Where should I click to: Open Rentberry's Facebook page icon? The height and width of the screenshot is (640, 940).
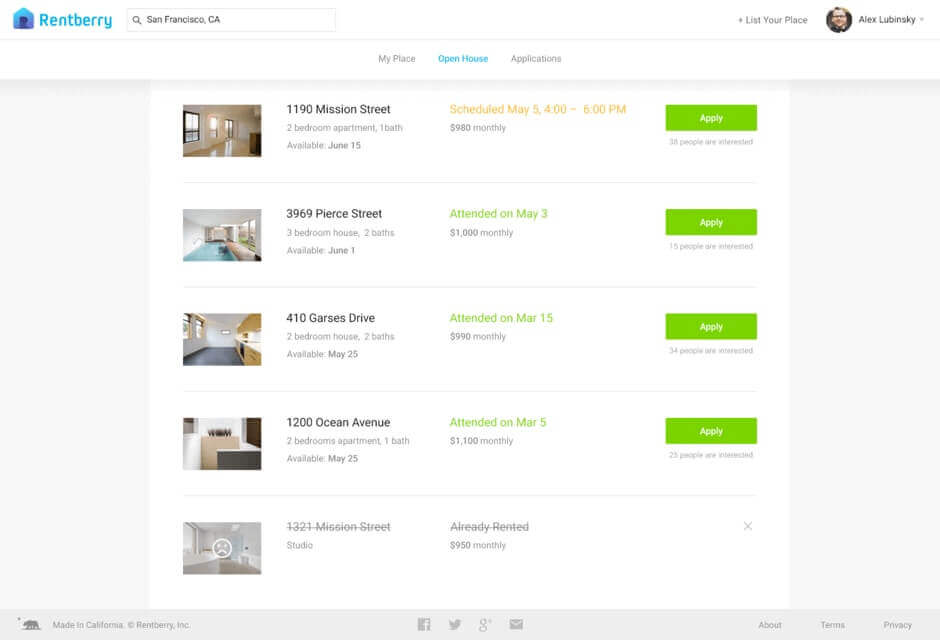pyautogui.click(x=424, y=625)
